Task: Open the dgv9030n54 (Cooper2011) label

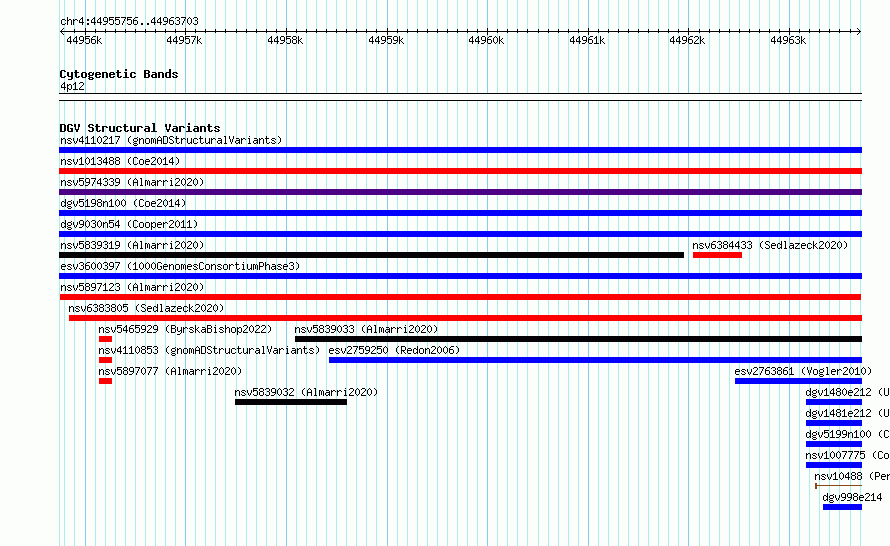Action: [x=129, y=224]
